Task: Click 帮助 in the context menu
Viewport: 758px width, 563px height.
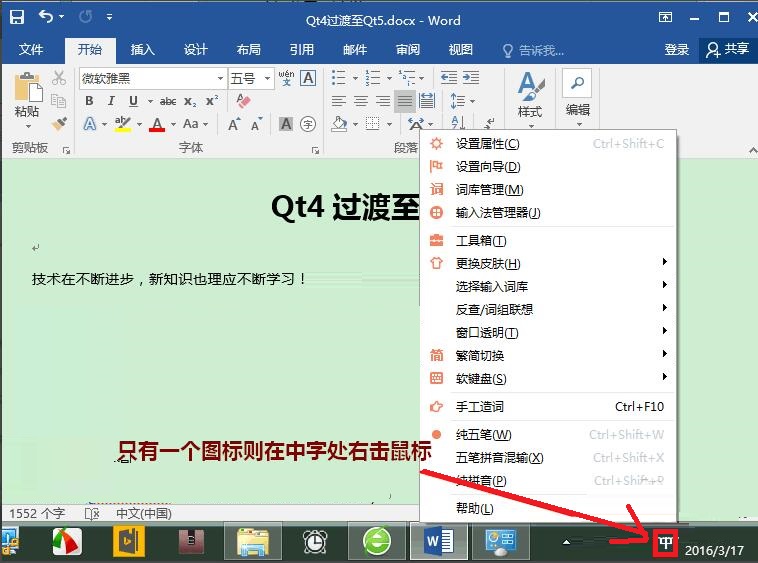Action: (x=548, y=508)
